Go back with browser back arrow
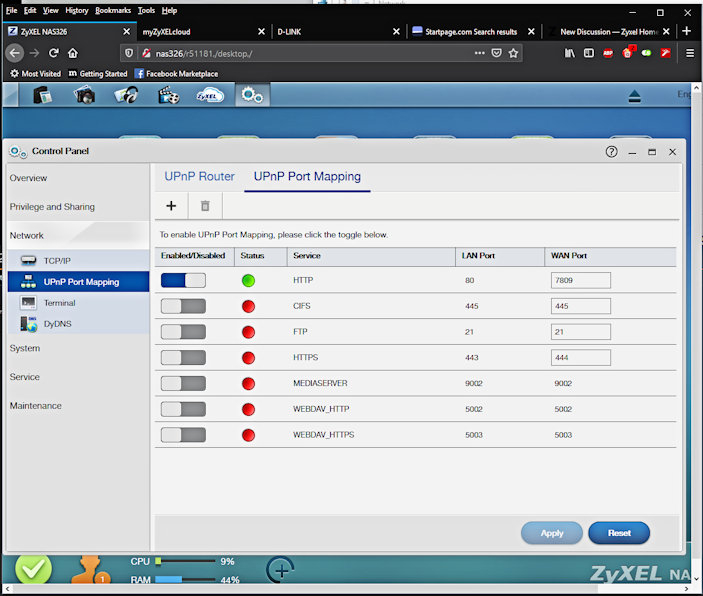703x596 pixels. point(15,53)
